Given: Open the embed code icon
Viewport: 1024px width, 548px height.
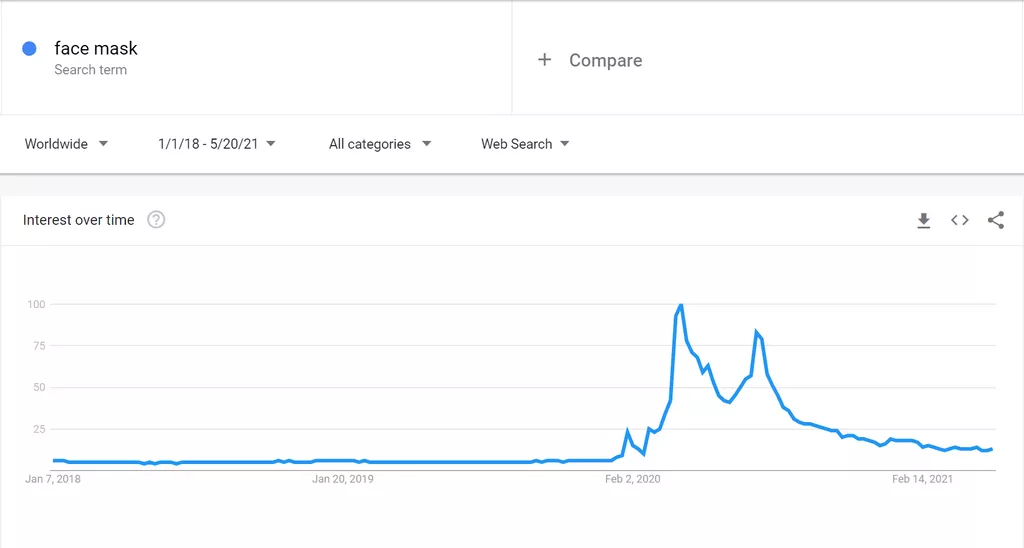Looking at the screenshot, I should click(x=959, y=220).
